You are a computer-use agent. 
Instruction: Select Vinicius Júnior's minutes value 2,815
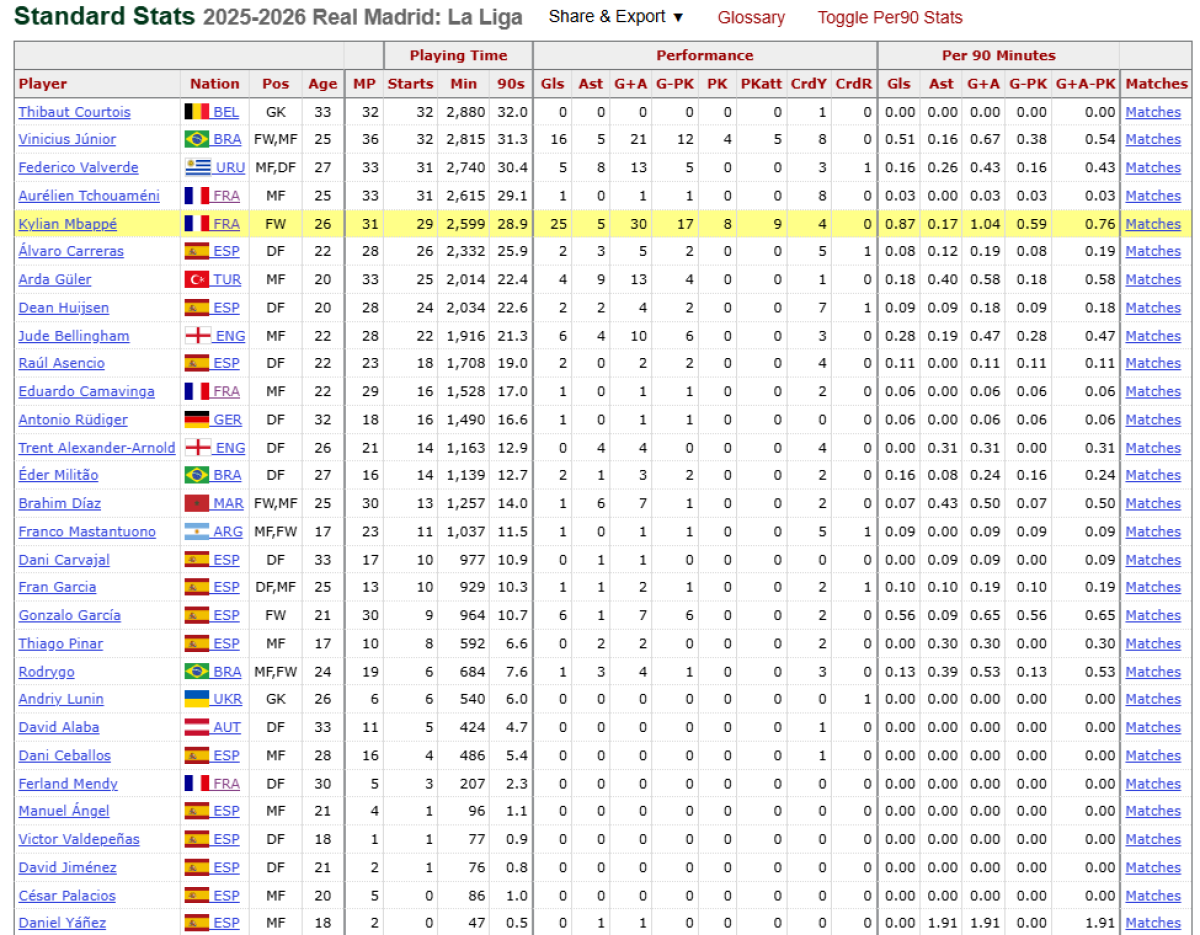(x=465, y=139)
